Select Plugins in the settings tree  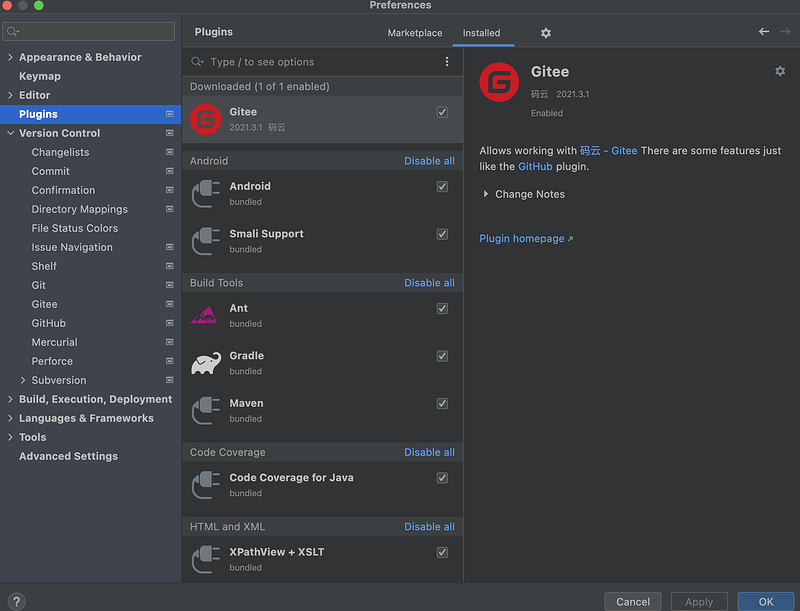(x=90, y=114)
